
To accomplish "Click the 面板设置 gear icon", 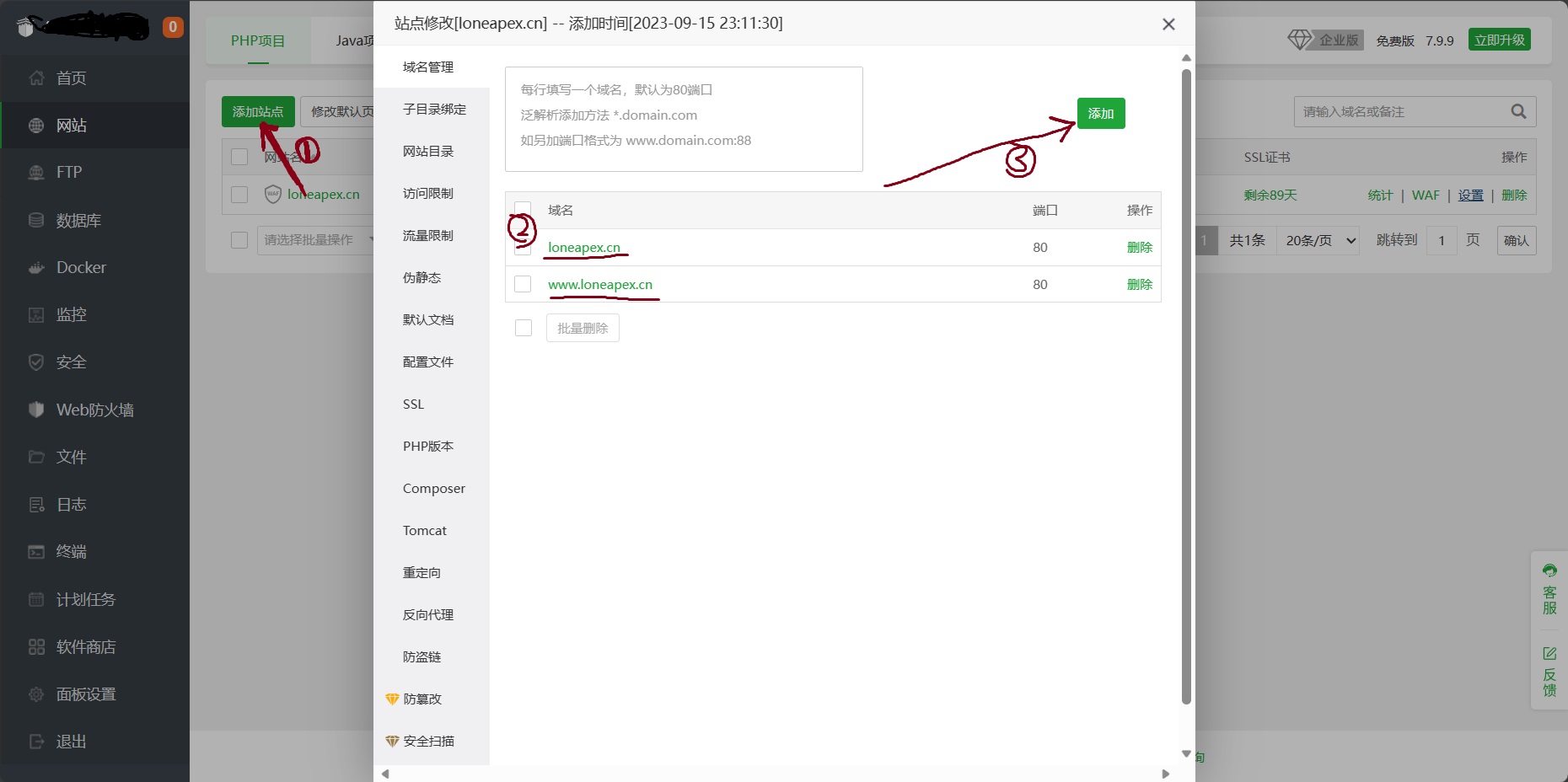I will [x=36, y=694].
